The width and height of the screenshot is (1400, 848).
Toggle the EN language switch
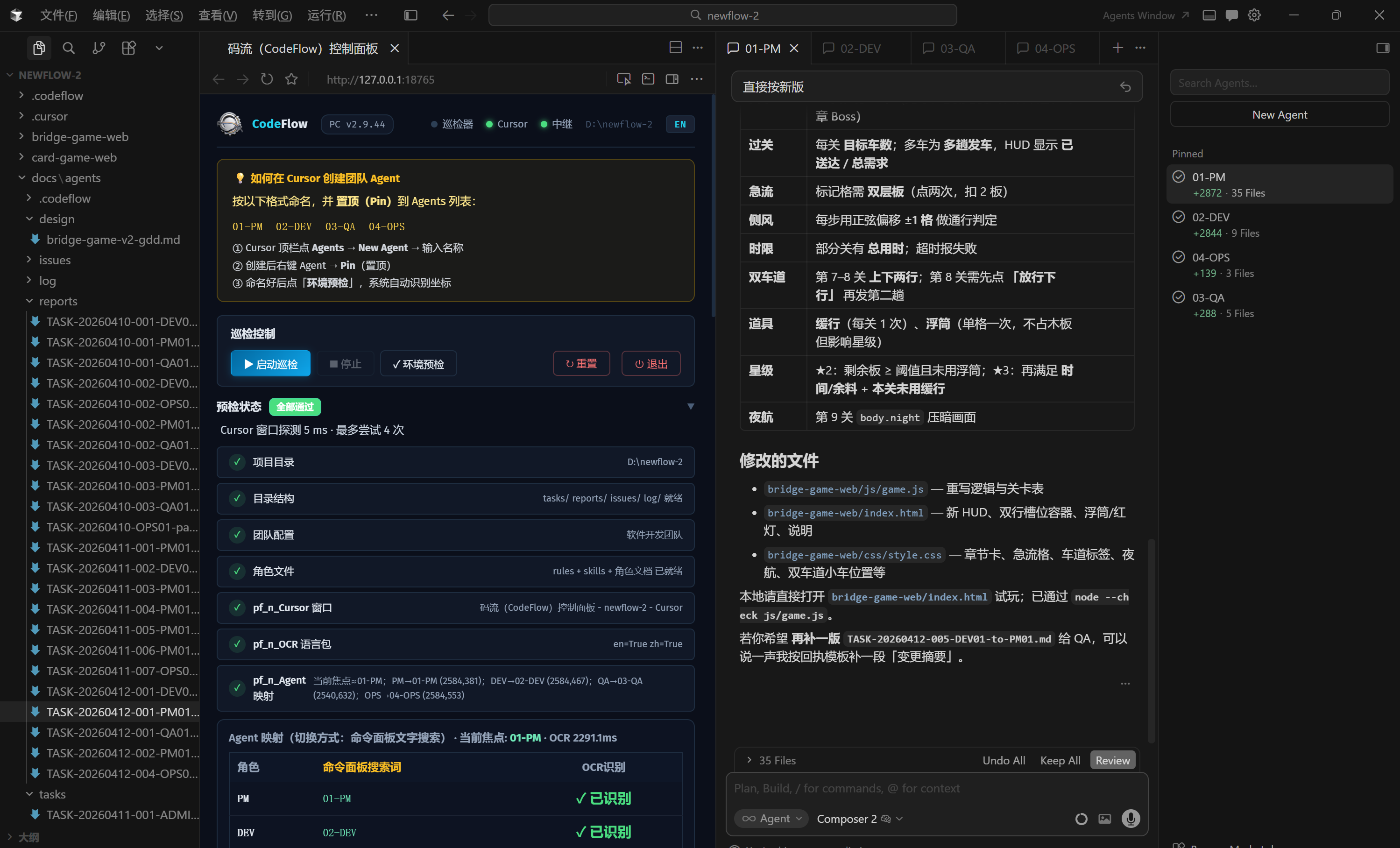point(680,124)
